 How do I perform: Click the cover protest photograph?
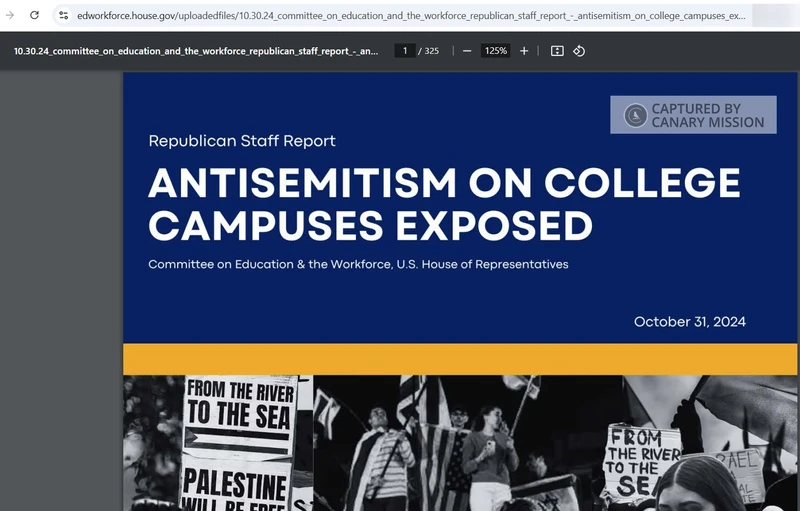(460, 443)
